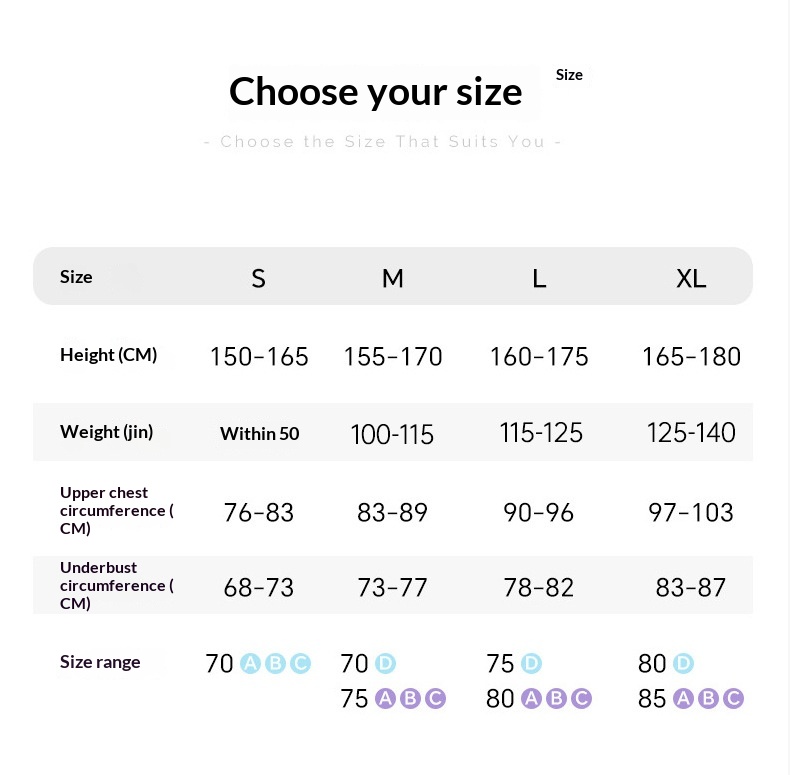
Task: Click the blue D cup circle beside 70
Action: point(385,663)
